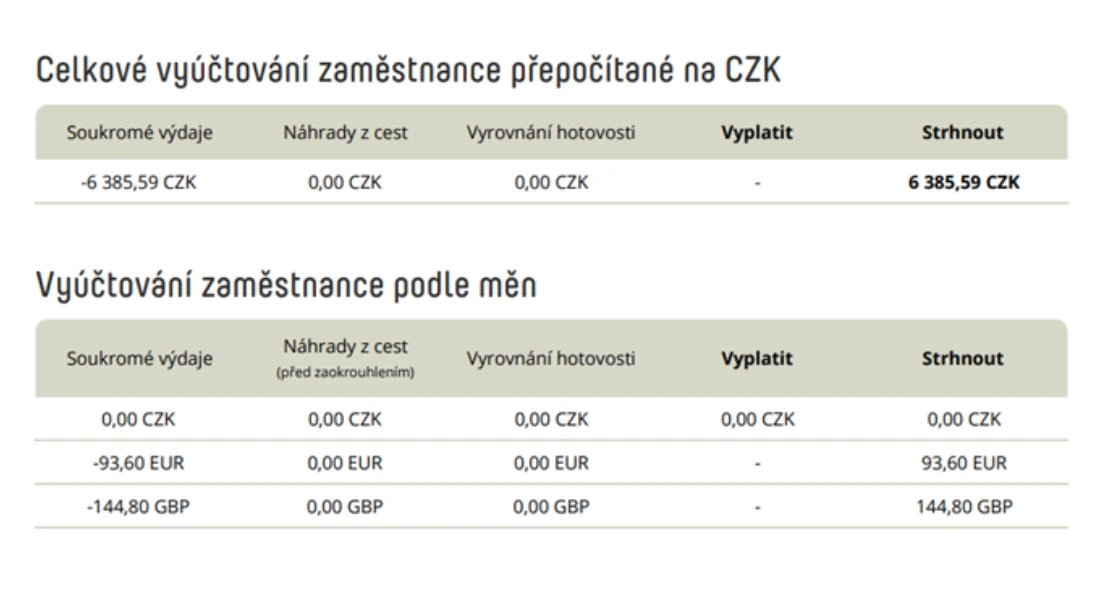Click bold 'Strhnout' header in the CZK summary table
The image size is (1100, 600).
pos(962,133)
